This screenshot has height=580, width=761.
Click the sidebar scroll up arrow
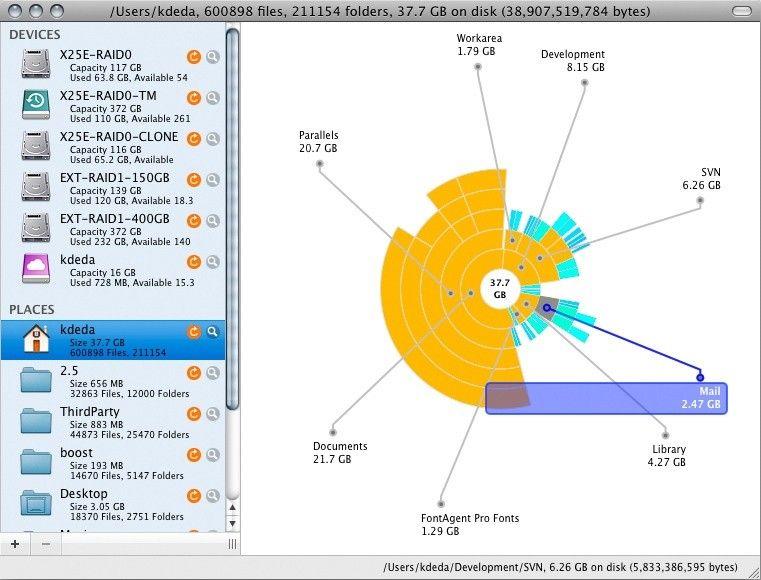(232, 508)
